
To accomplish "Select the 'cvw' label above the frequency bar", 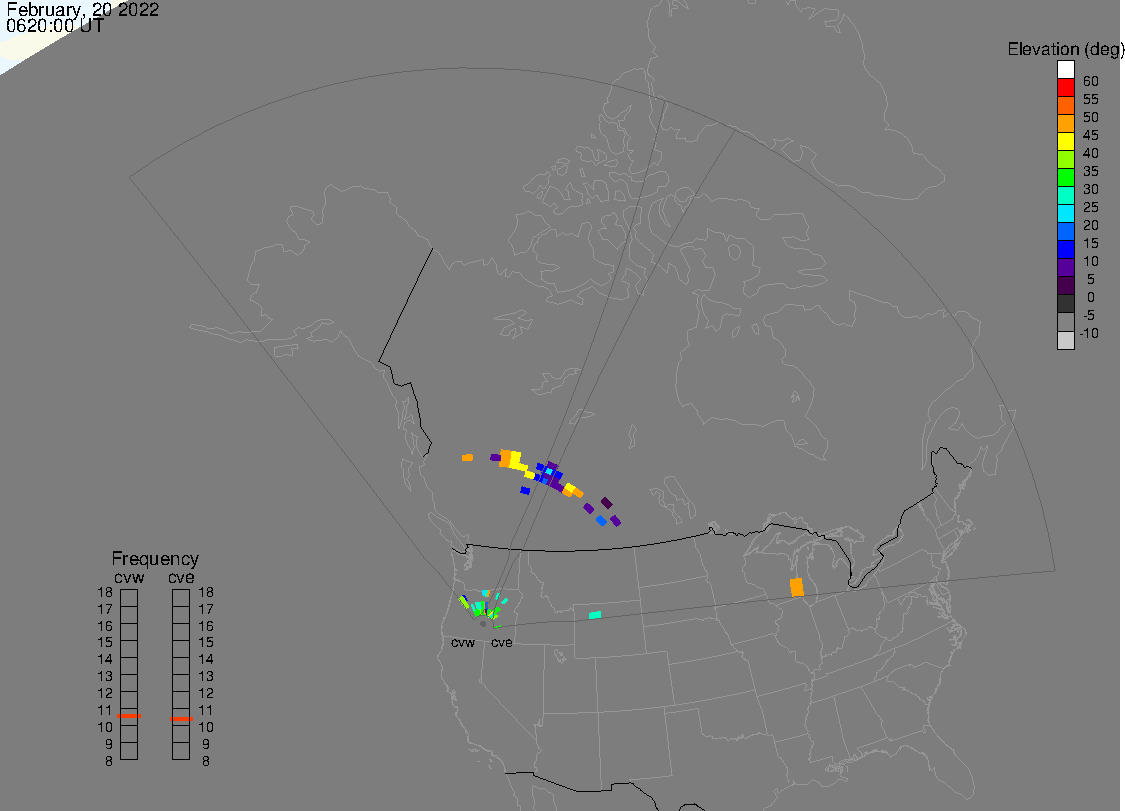I will click(129, 578).
